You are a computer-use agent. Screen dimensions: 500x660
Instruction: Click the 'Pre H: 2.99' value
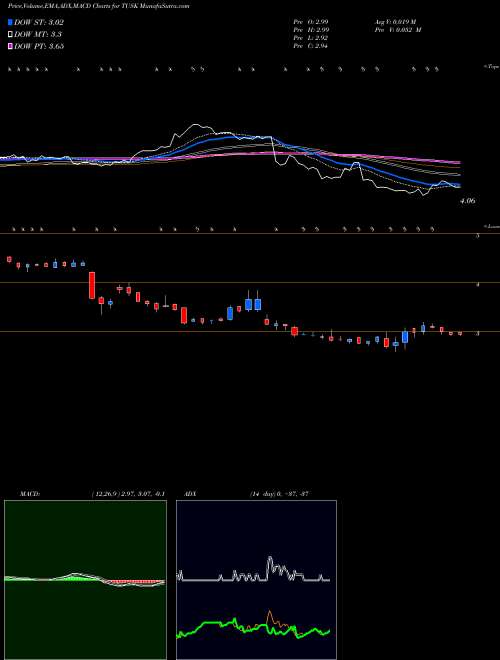pyautogui.click(x=311, y=30)
